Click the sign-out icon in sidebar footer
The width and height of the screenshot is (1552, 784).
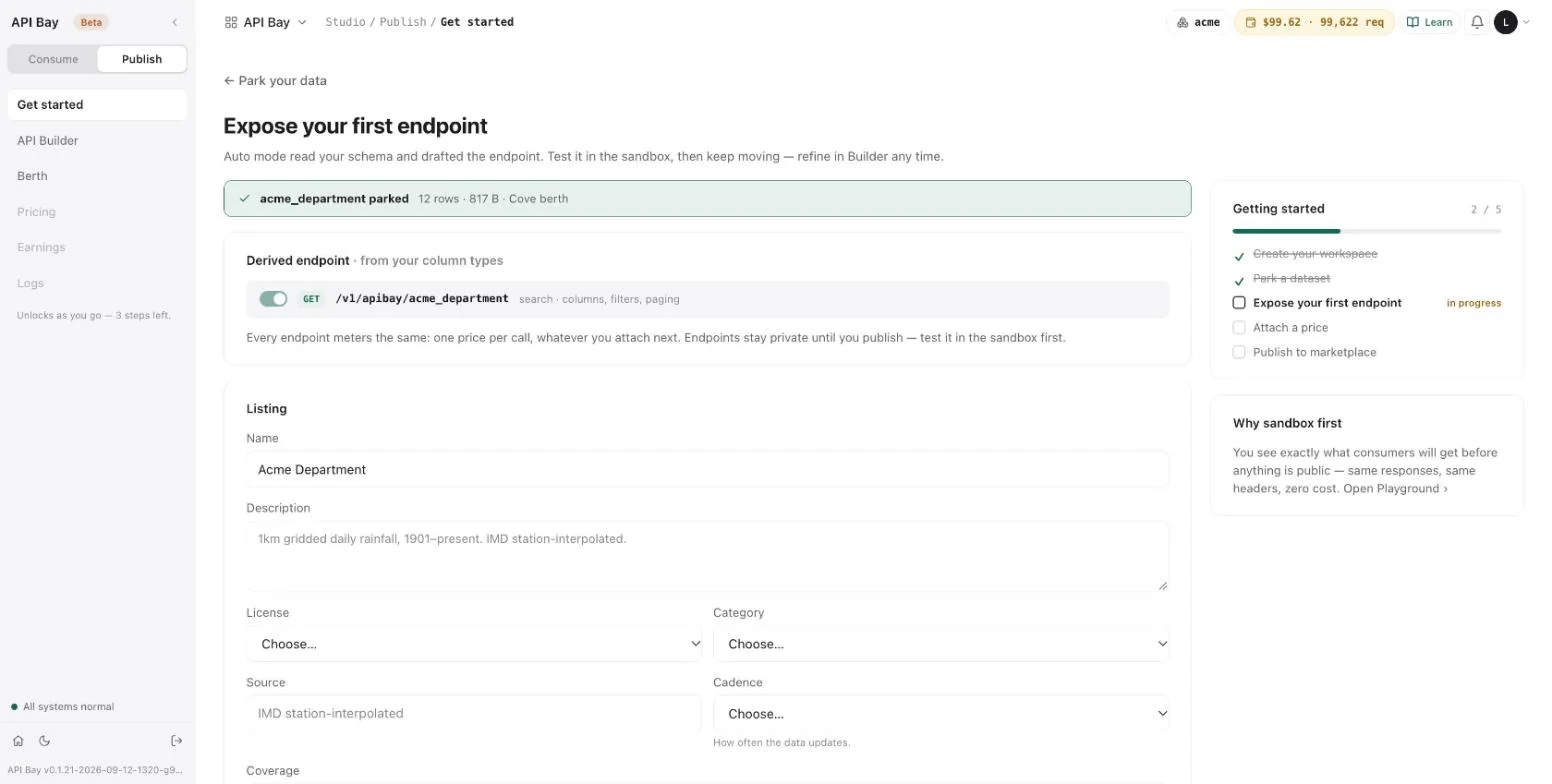click(177, 741)
